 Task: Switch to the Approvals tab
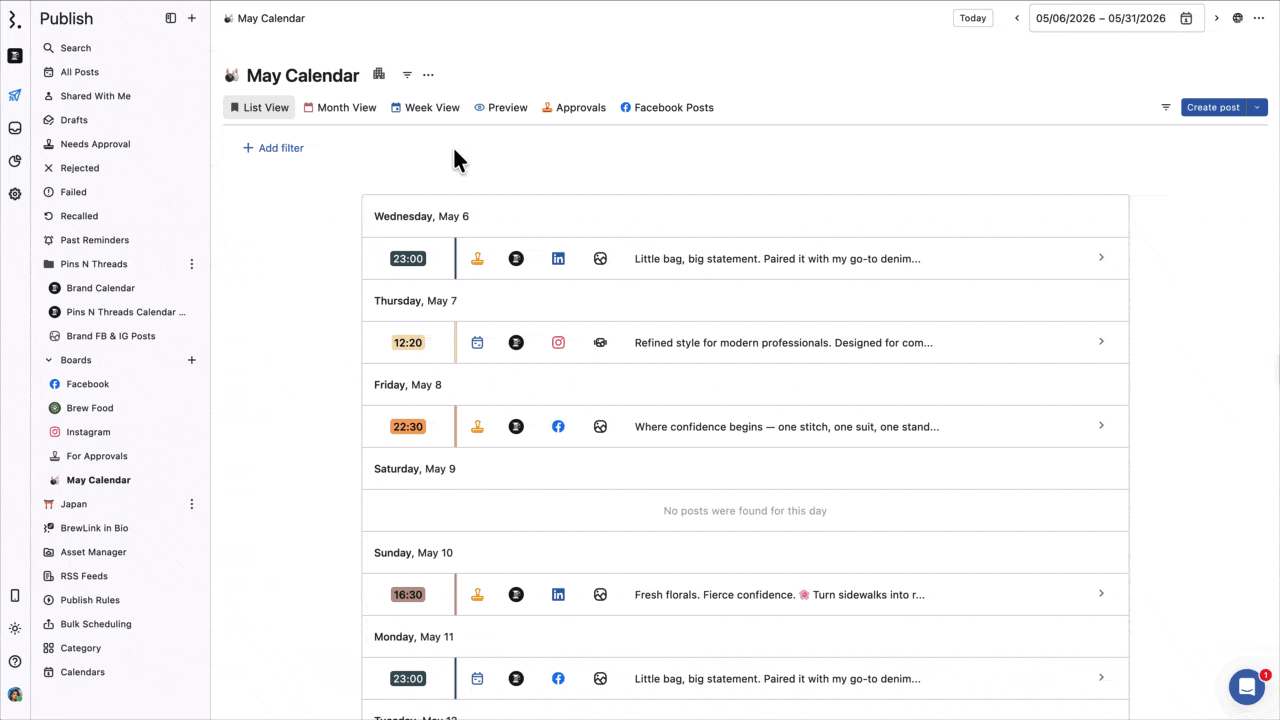pos(574,107)
